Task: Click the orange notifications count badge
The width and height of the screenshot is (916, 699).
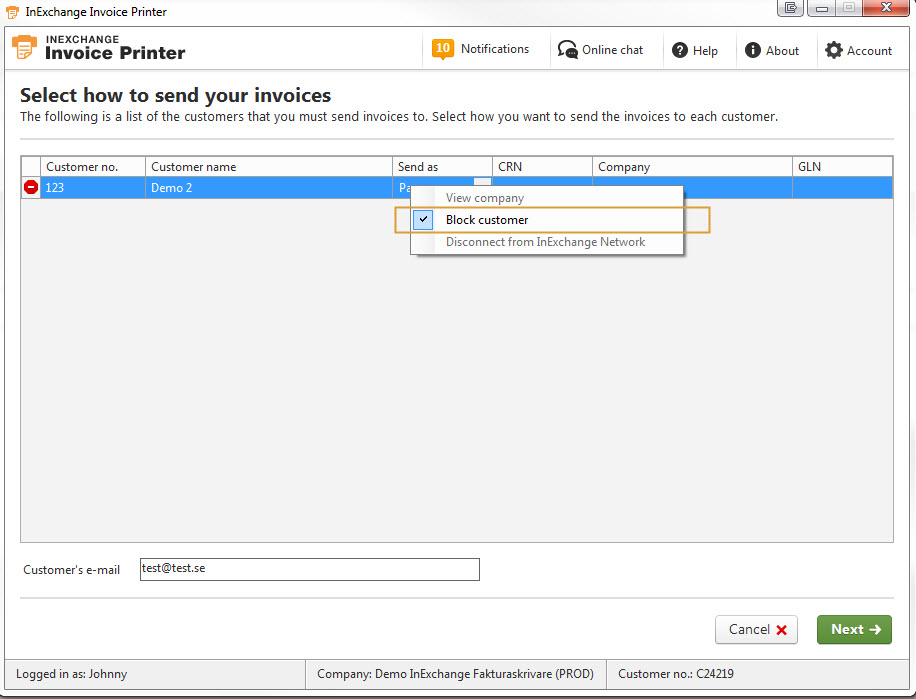Action: click(443, 48)
